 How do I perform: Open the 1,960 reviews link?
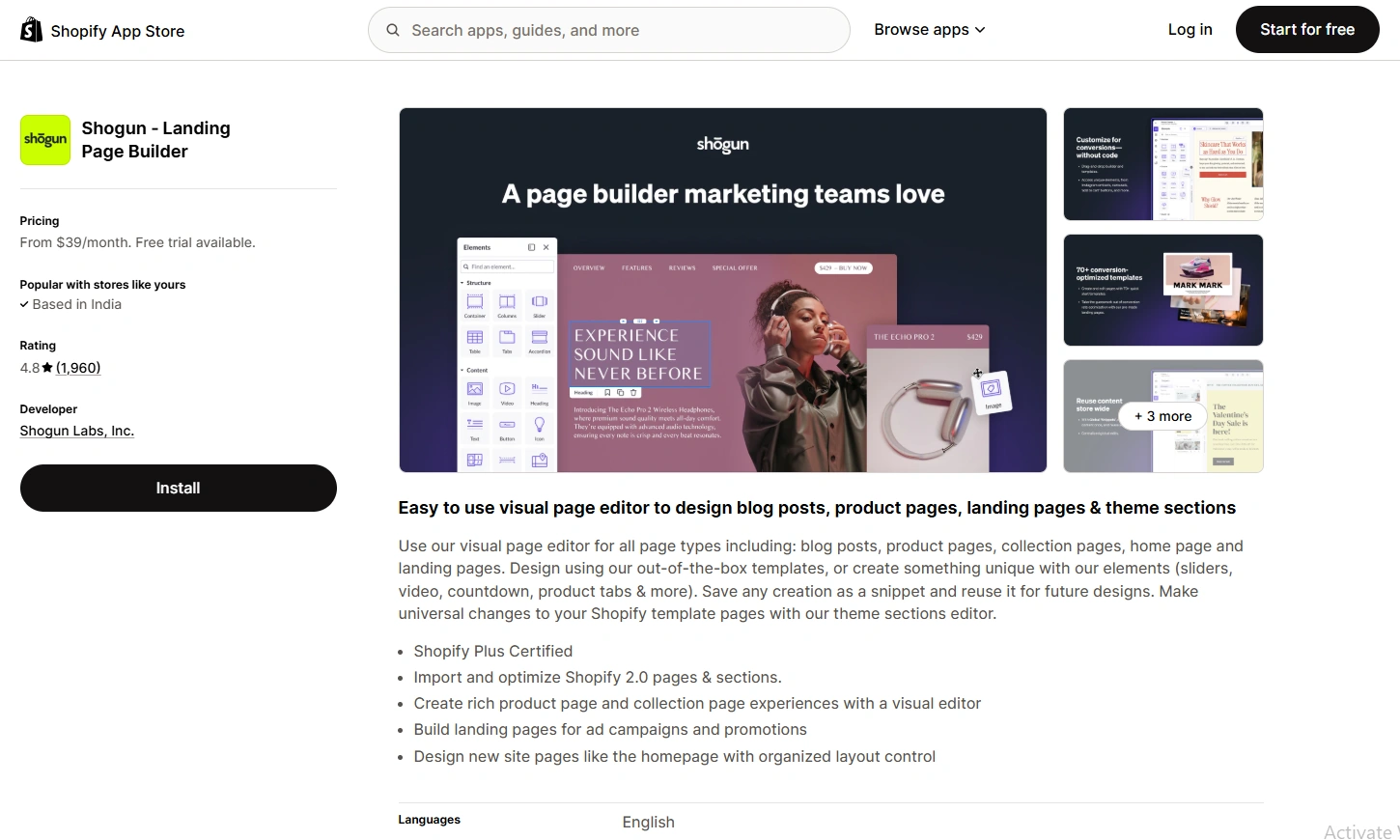coord(78,368)
